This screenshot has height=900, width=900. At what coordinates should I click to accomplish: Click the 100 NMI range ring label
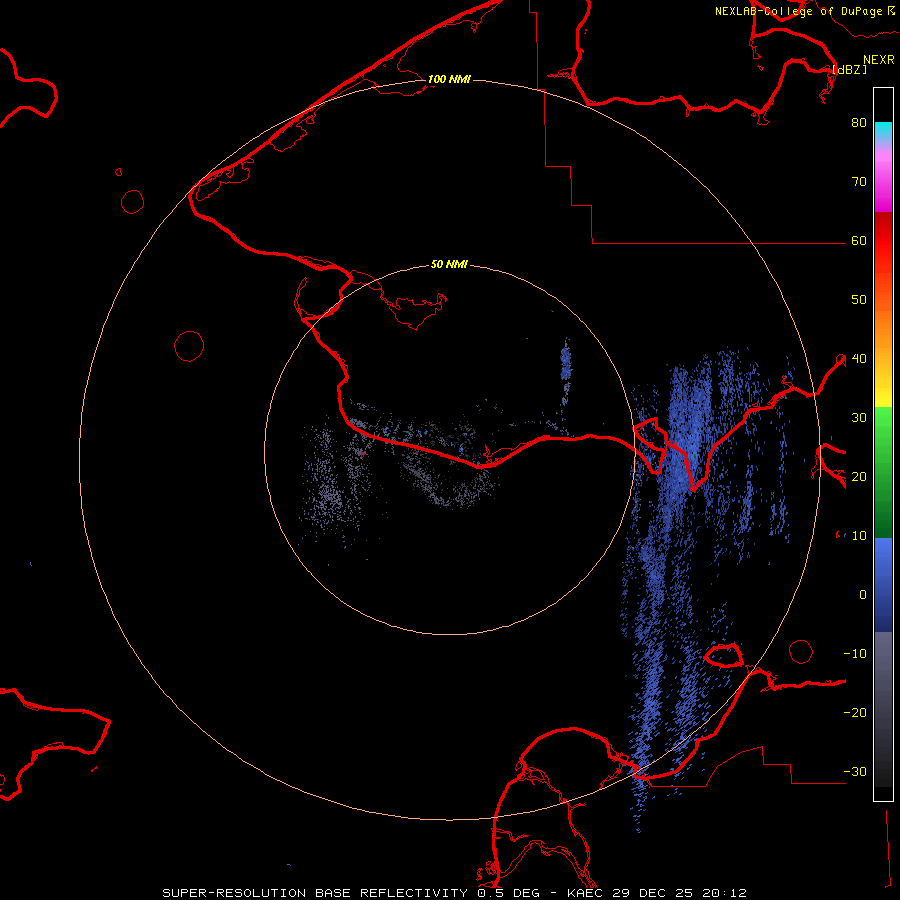[449, 79]
